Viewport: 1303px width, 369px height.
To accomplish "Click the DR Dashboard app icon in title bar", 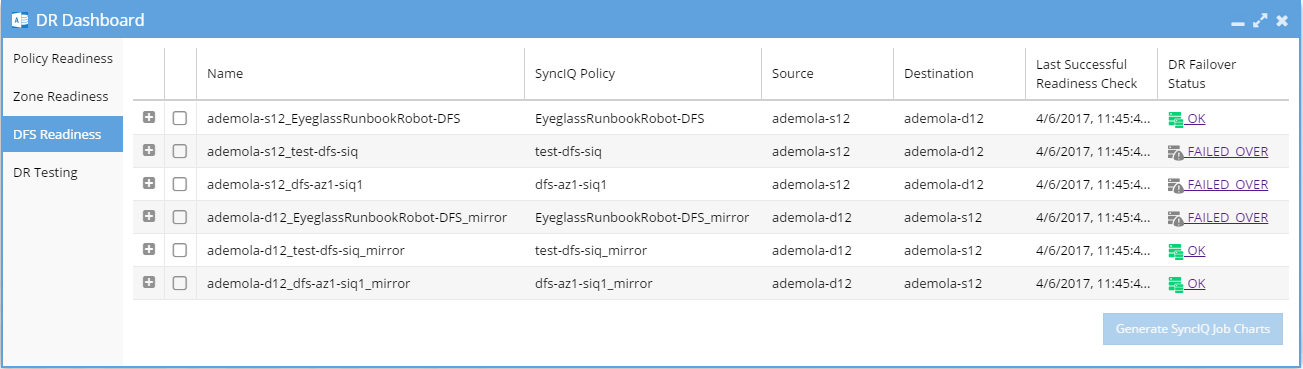I will (x=19, y=19).
